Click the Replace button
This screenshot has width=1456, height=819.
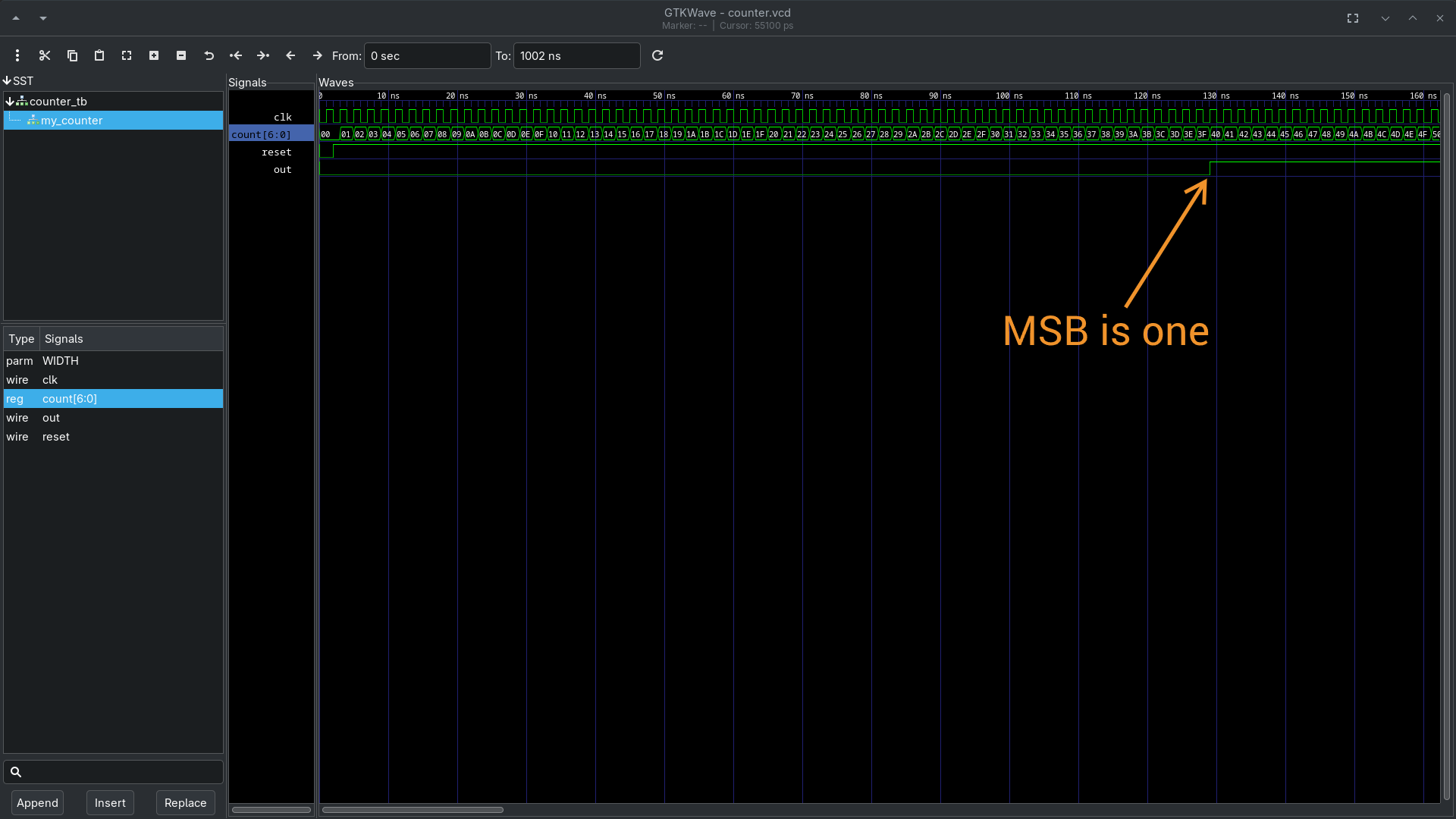point(186,803)
